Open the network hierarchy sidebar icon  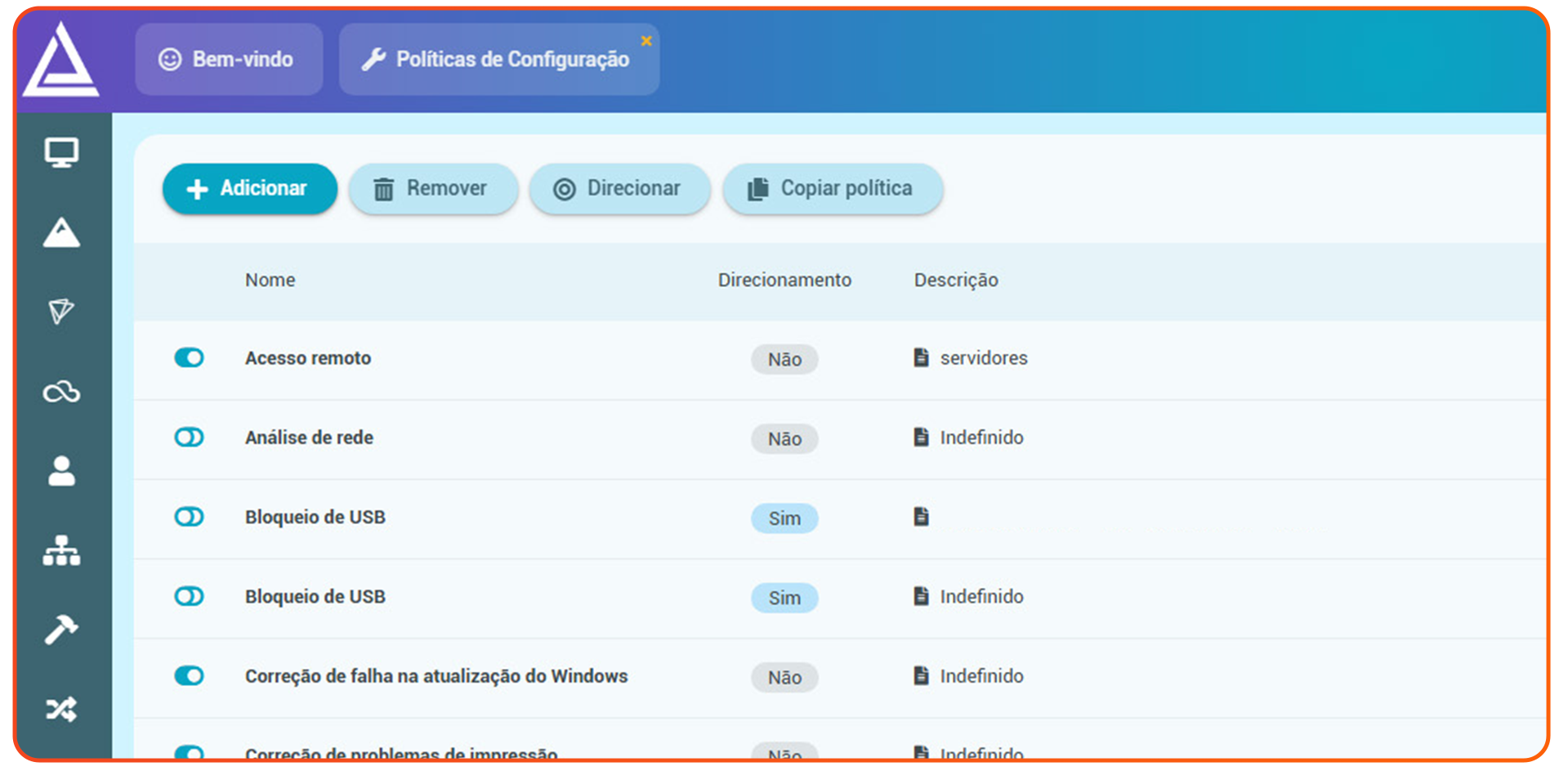point(61,550)
